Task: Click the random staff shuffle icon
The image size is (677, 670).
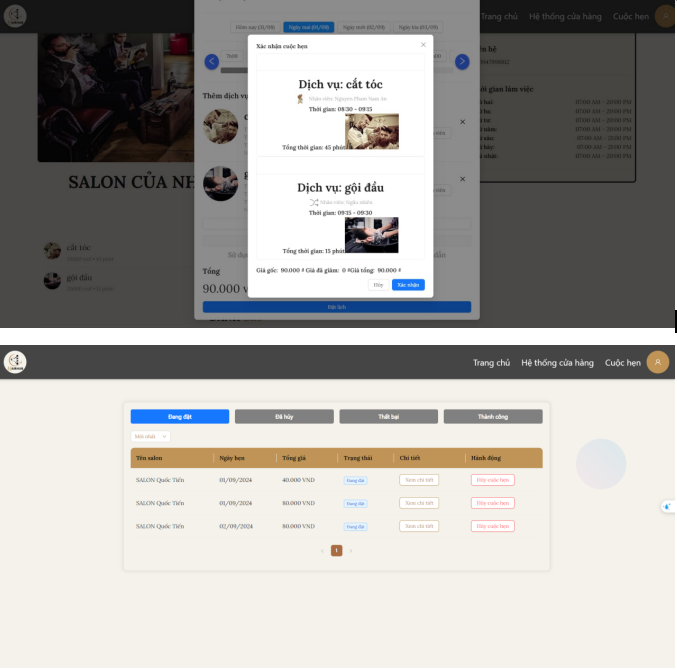Action: [314, 202]
